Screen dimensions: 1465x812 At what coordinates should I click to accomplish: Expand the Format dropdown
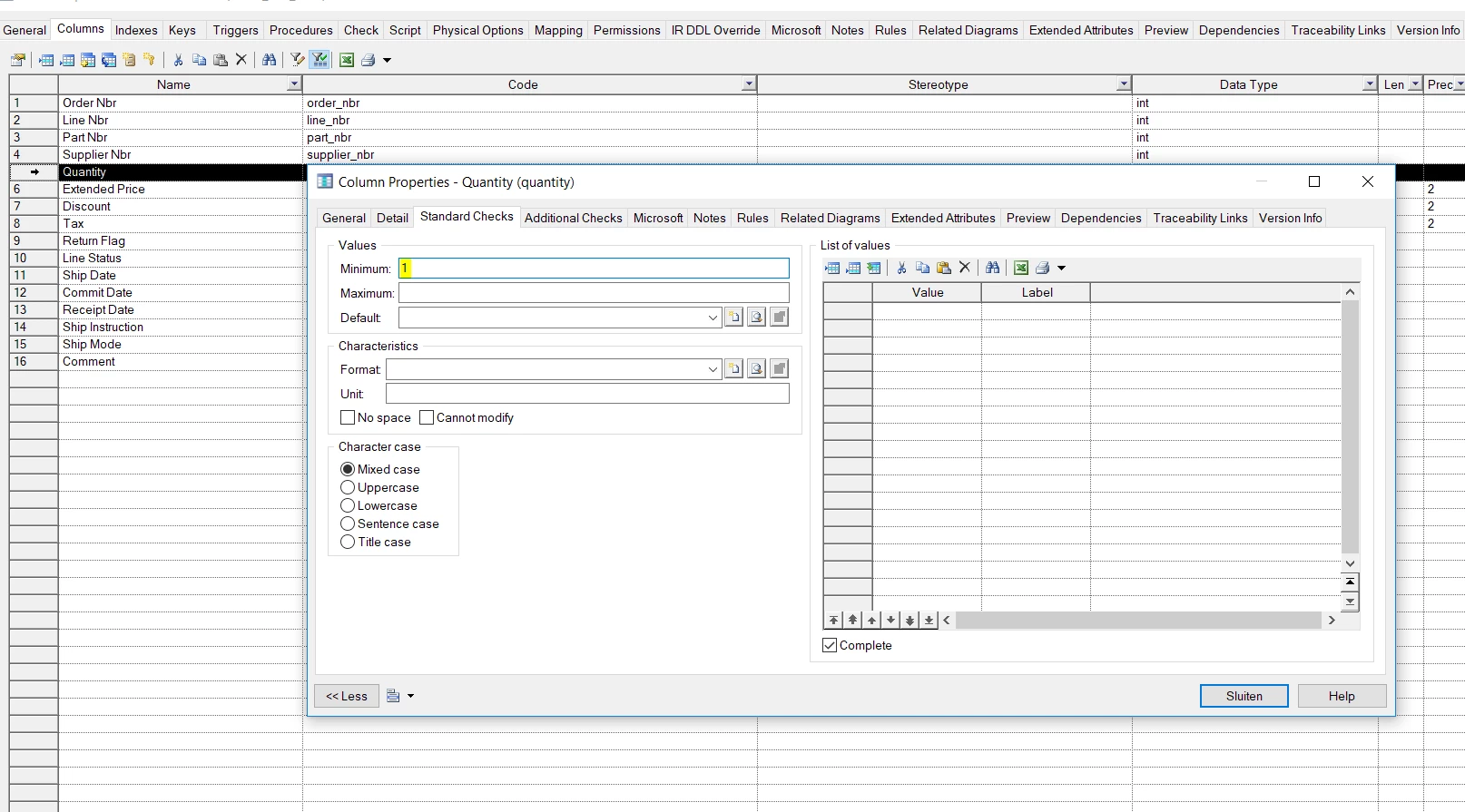click(x=713, y=369)
